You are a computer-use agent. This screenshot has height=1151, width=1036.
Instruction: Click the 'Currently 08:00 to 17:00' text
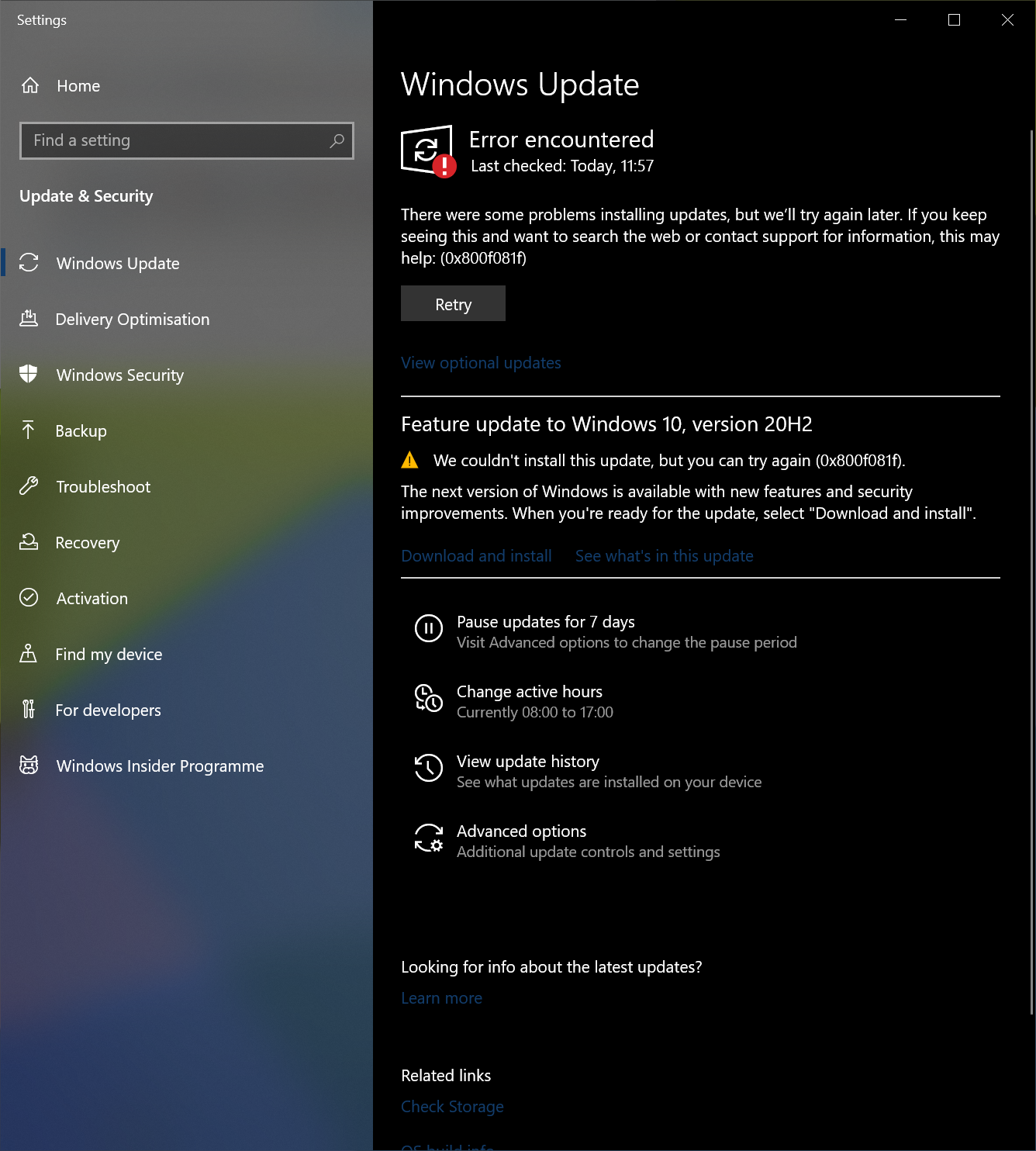coord(535,712)
